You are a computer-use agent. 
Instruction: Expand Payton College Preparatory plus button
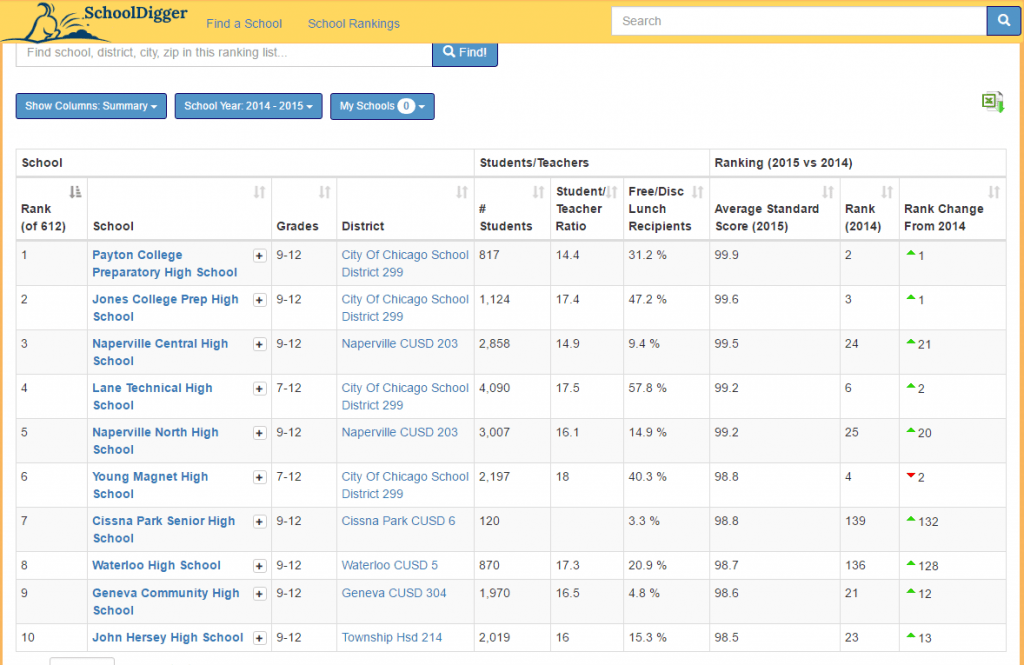[x=259, y=256]
